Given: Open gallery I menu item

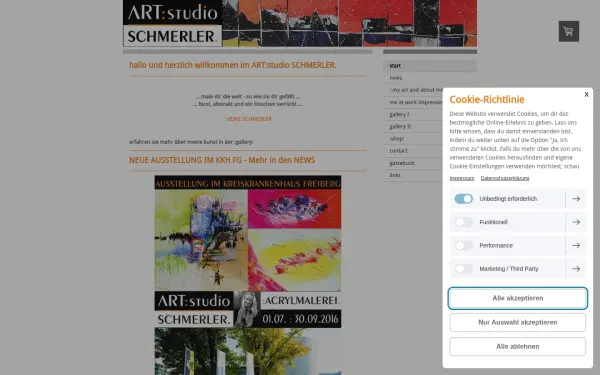Looking at the screenshot, I should 413,114.
